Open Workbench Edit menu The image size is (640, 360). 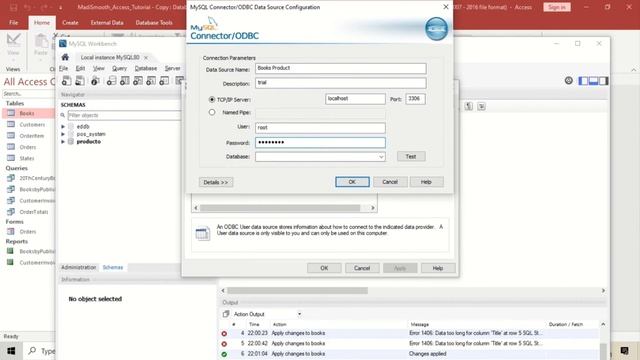click(80, 68)
